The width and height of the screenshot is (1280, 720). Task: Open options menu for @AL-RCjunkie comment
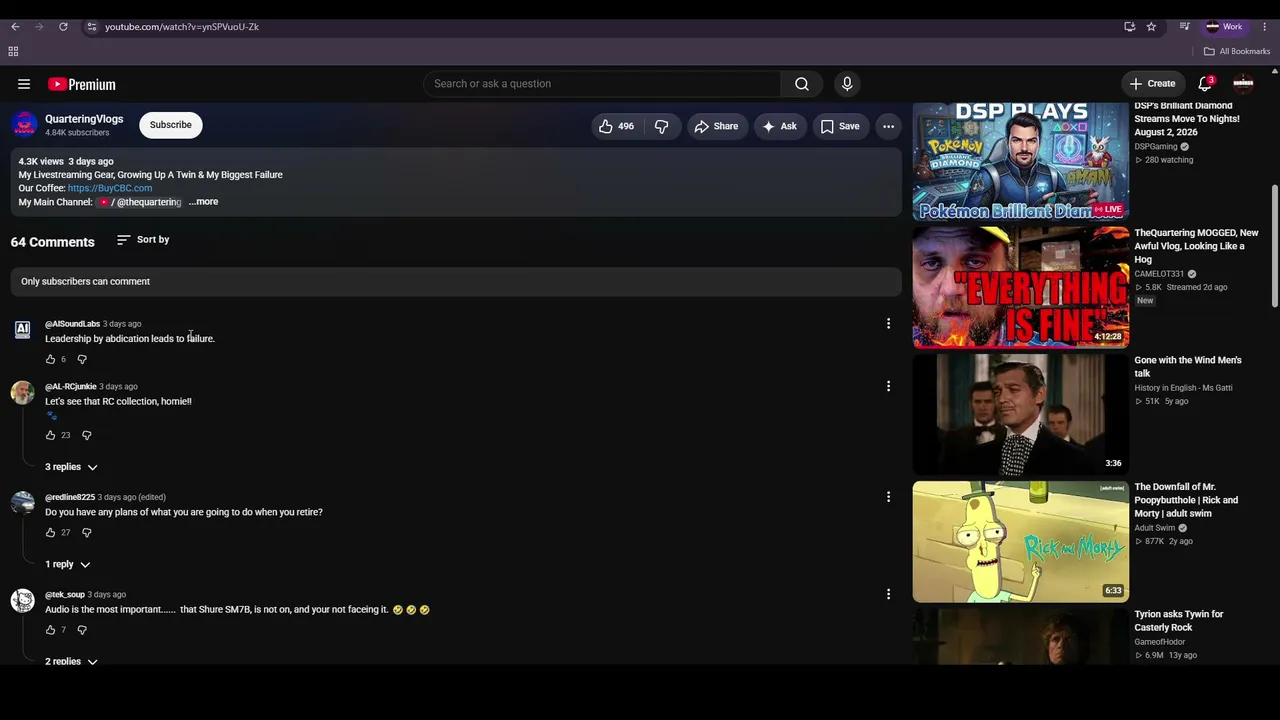click(x=888, y=386)
